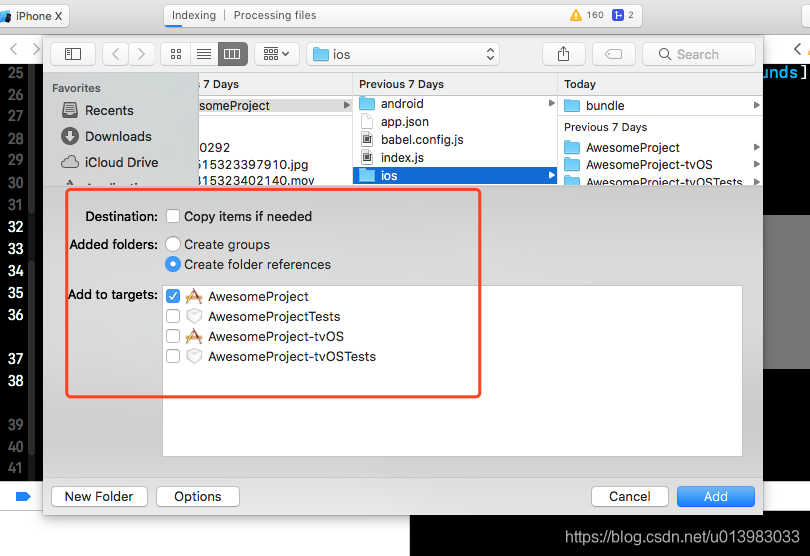Click the Xcode activity status Indexing bar
The image size is (810, 556).
(x=403, y=16)
